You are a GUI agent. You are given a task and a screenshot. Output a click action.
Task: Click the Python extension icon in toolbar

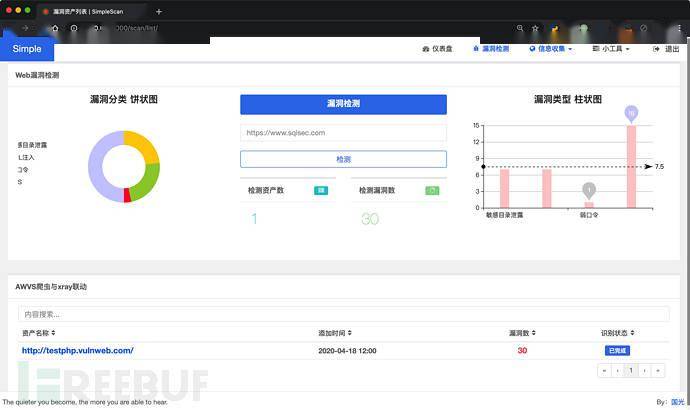coord(555,29)
